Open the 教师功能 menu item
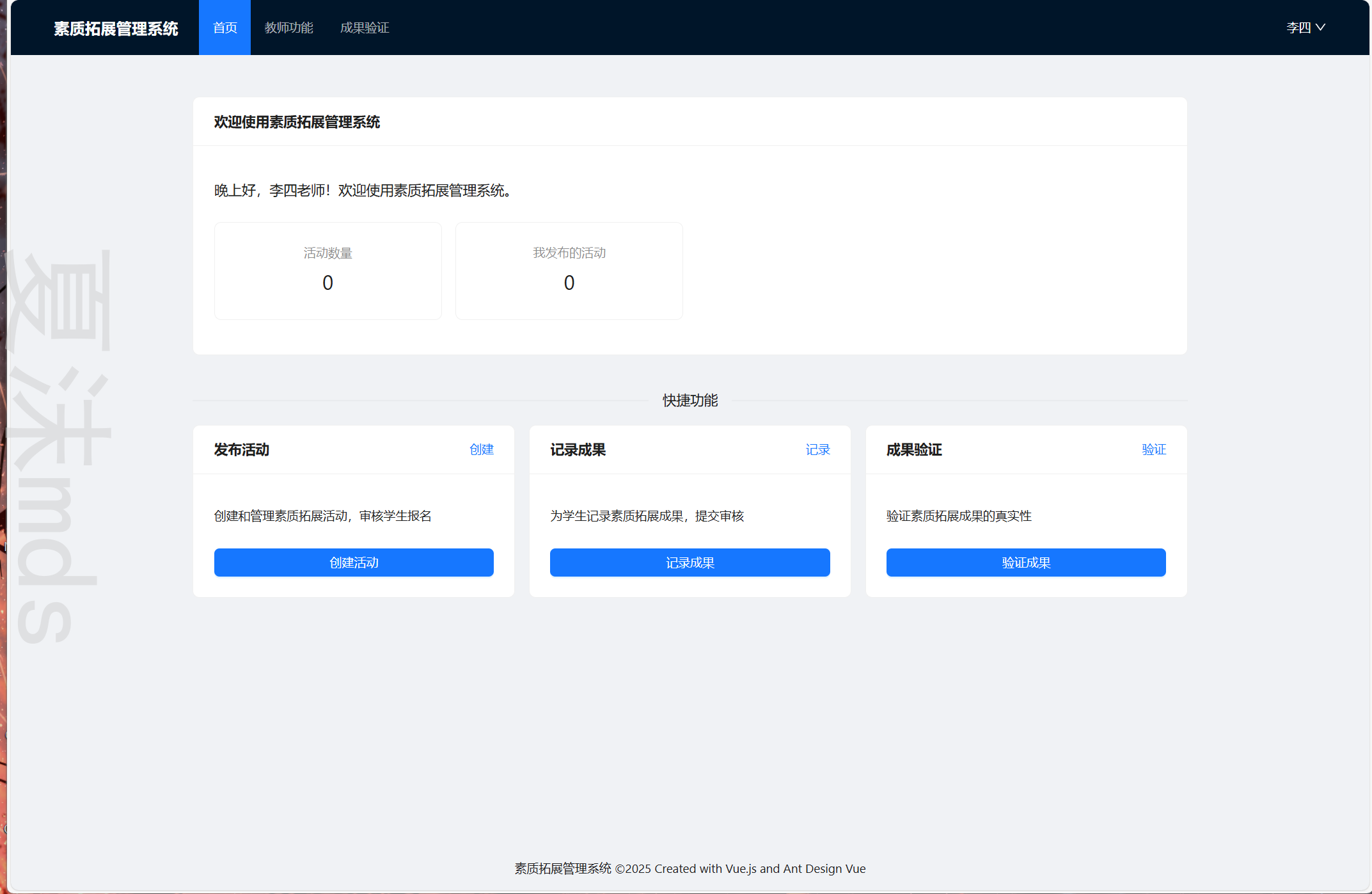The image size is (1372, 894). (288, 28)
